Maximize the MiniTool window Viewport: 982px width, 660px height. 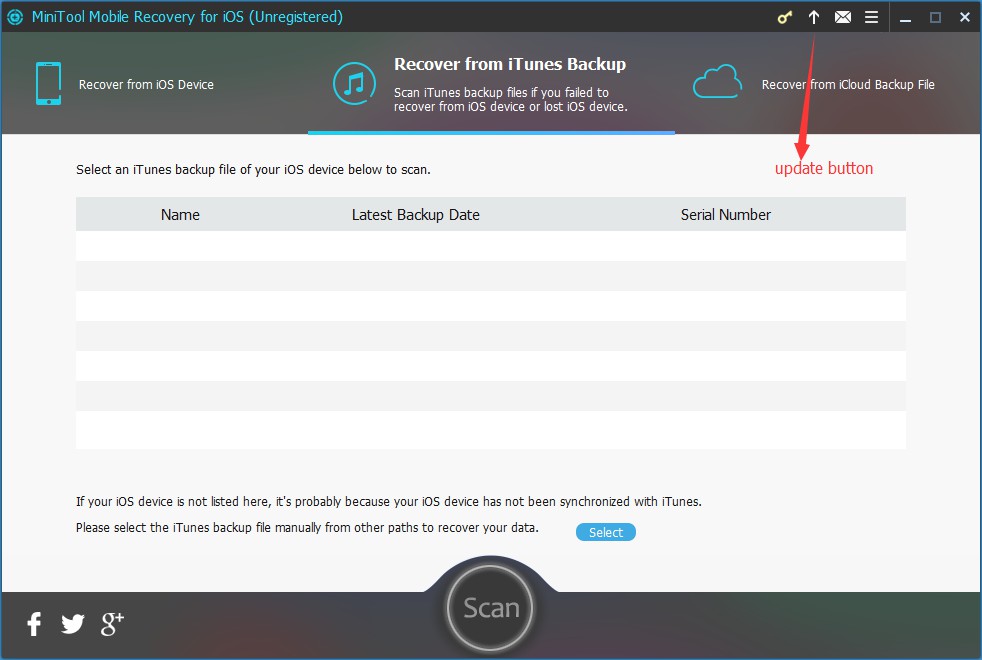(935, 18)
